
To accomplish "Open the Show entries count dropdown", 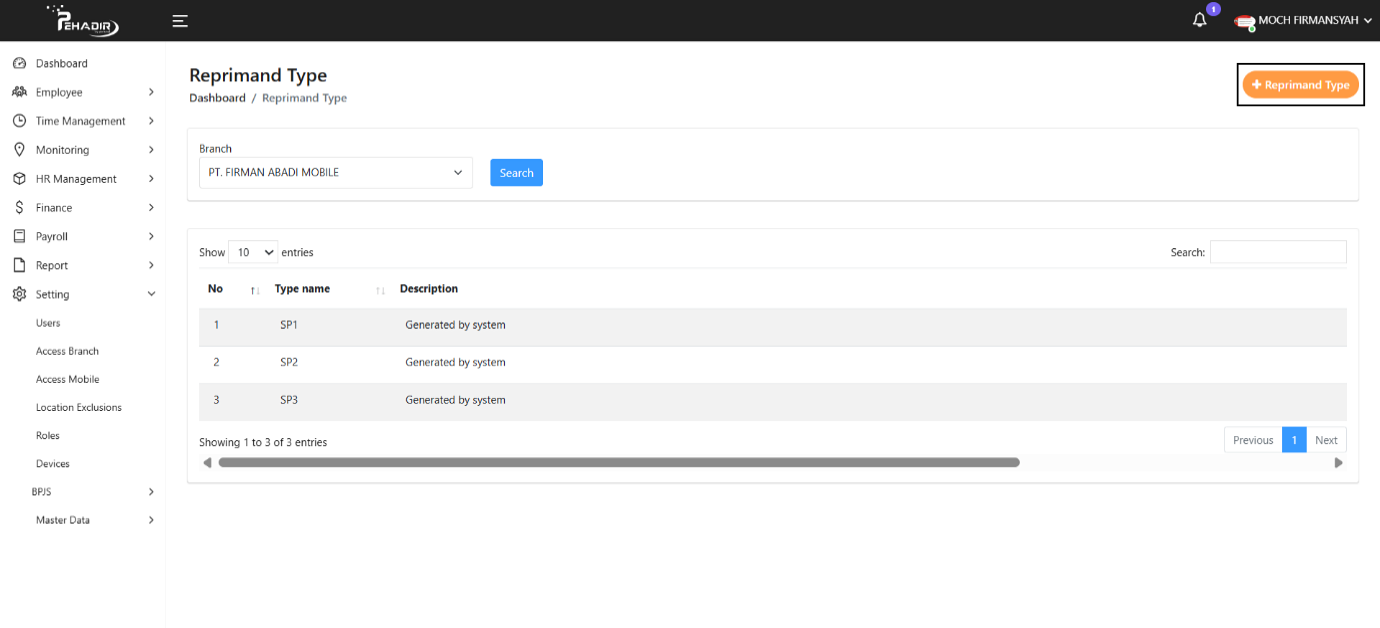I will 253,253.
